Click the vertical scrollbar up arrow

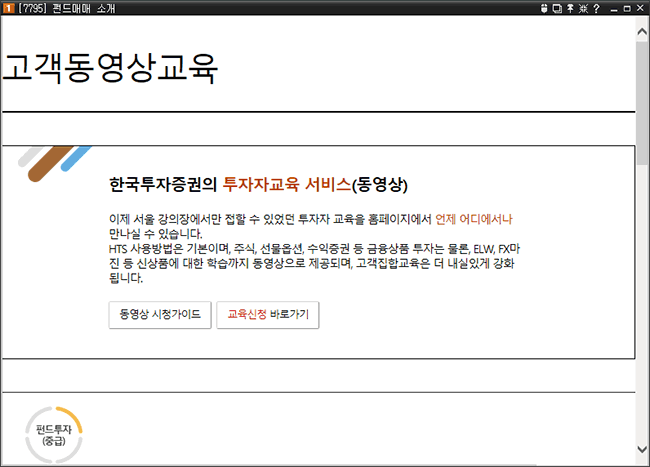pos(642,32)
